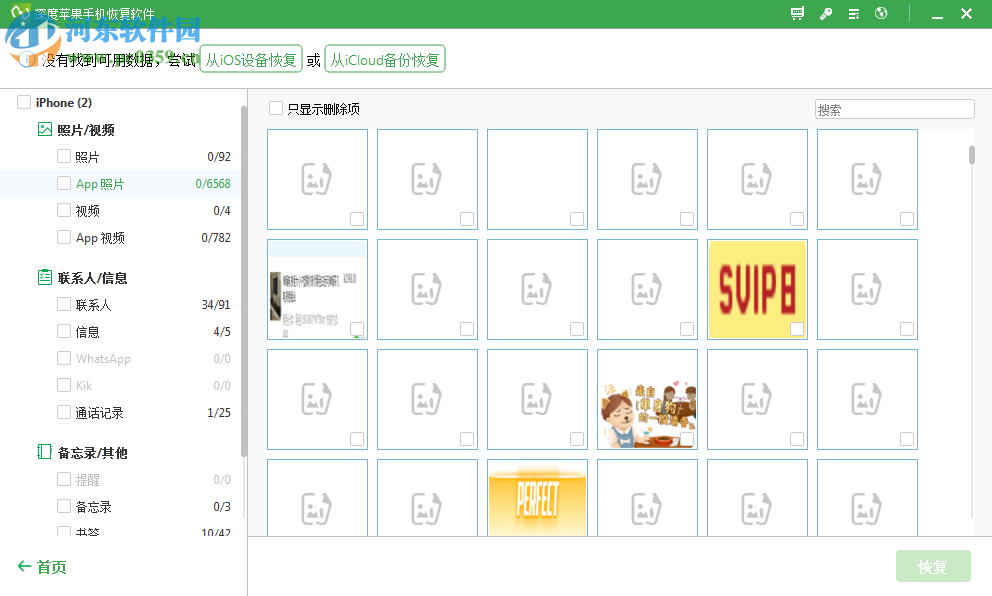Select the 通话记录 row showing 1/25
The width and height of the screenshot is (992, 596).
(x=120, y=413)
